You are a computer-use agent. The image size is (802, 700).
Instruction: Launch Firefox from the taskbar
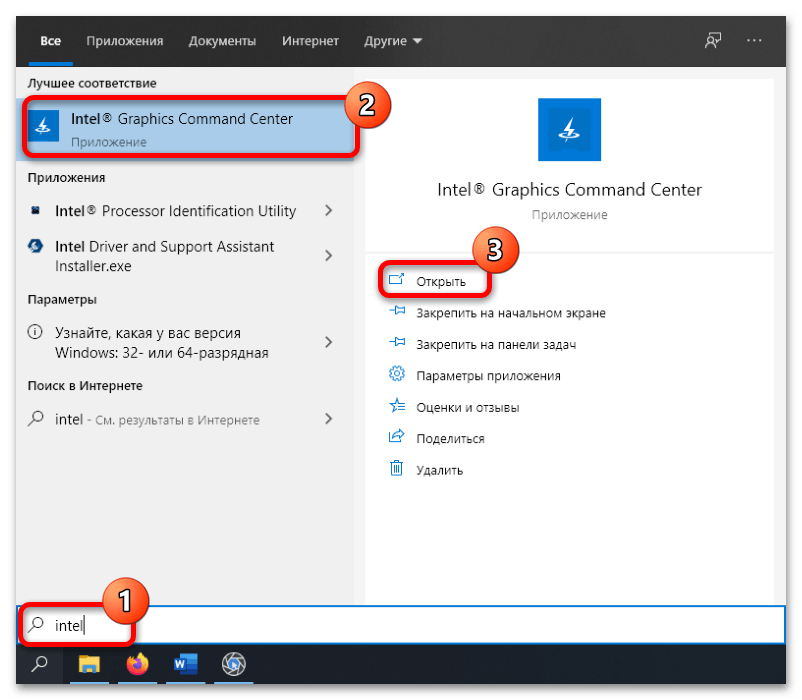pos(137,663)
